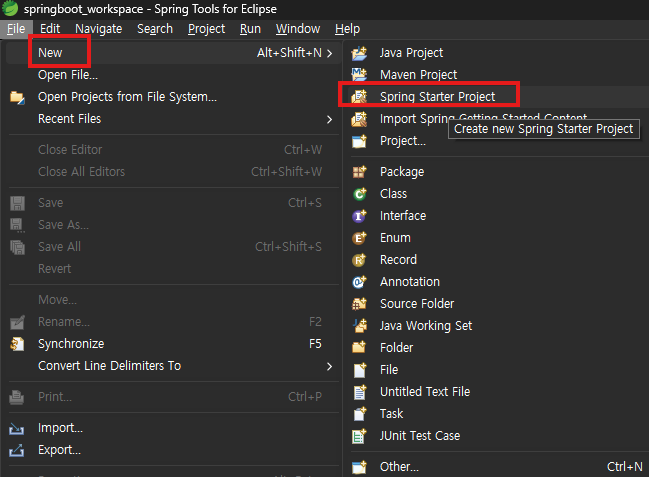The image size is (649, 477).
Task: Create a new Package
Action: (498, 172)
